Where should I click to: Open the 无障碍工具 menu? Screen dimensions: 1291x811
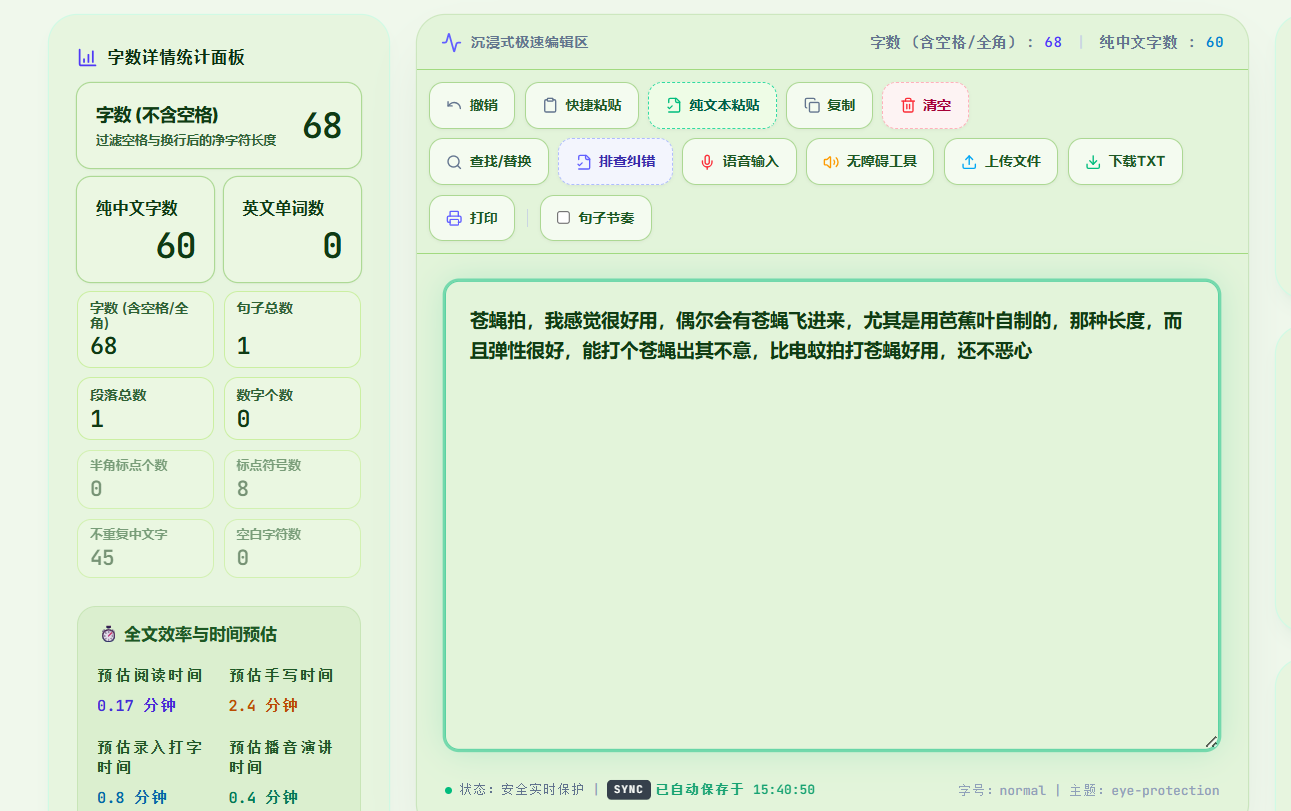pyautogui.click(x=869, y=161)
